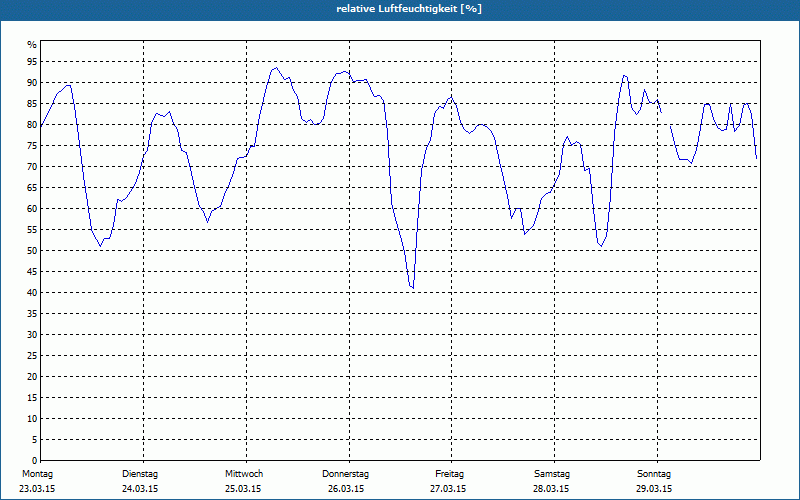Click the y-axis value '15'
The width and height of the screenshot is (800, 500).
coord(32,397)
